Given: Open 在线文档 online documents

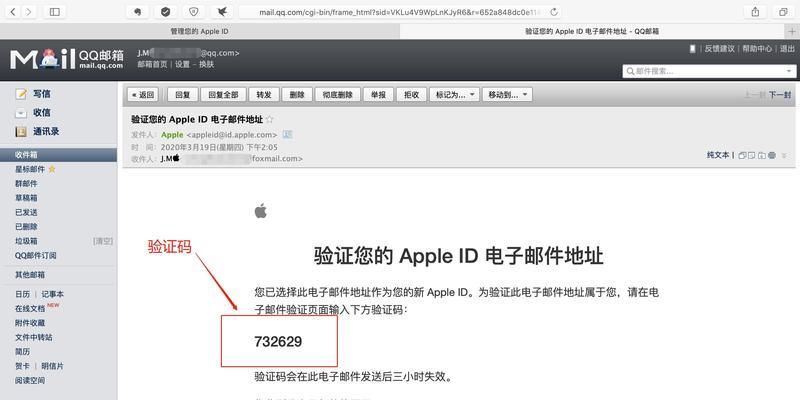Looking at the screenshot, I should [x=30, y=309].
